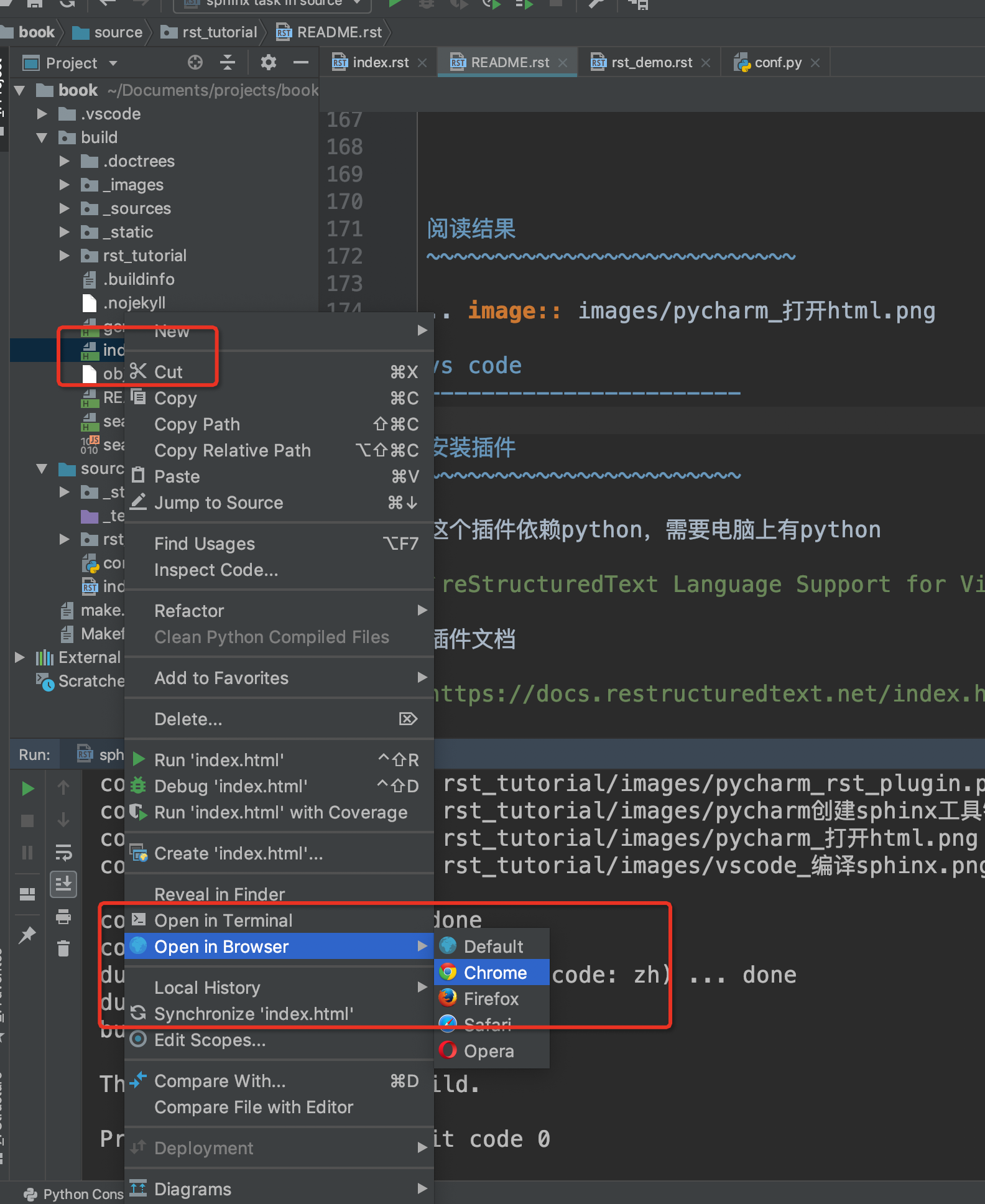Click restore layout icon in Run panel
Image resolution: width=985 pixels, height=1204 pixels.
coord(27,894)
